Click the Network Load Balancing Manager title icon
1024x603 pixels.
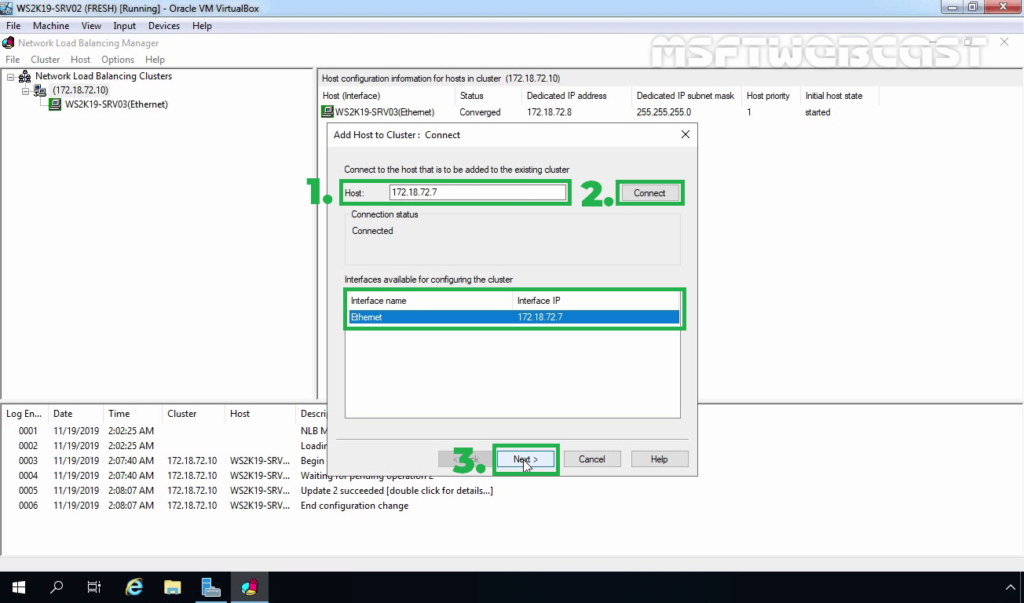[x=8, y=42]
